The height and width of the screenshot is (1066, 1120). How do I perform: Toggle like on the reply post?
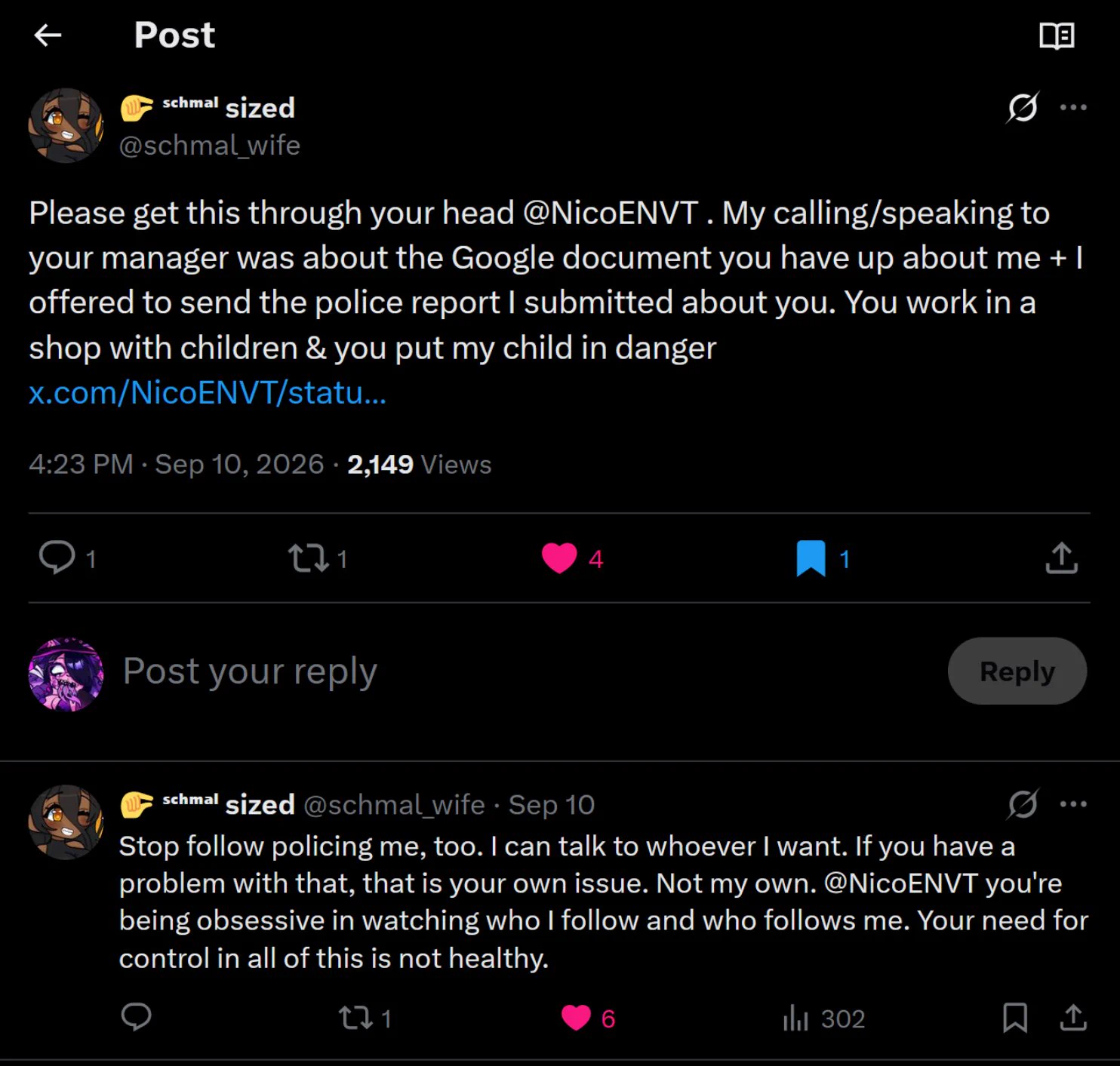coord(576,1018)
